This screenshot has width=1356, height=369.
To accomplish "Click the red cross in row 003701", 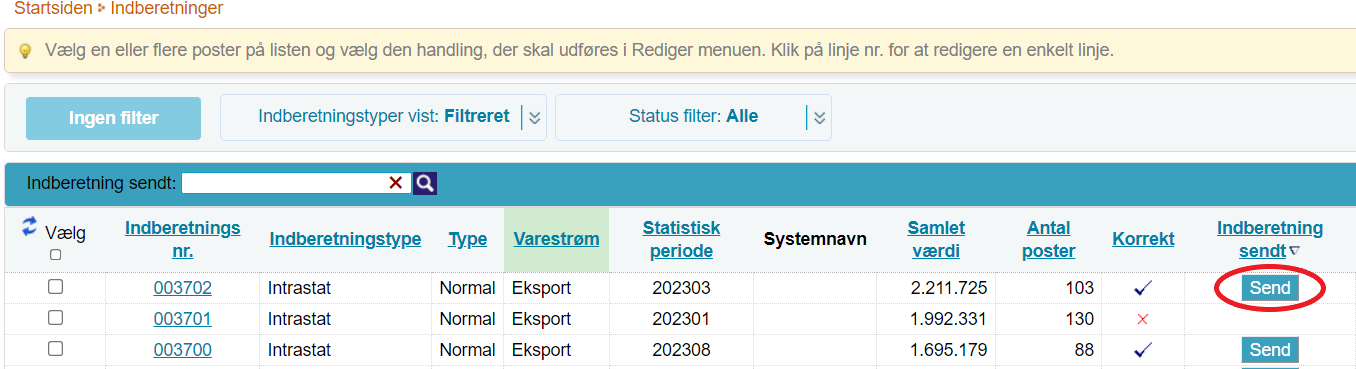I will pyautogui.click(x=1143, y=319).
